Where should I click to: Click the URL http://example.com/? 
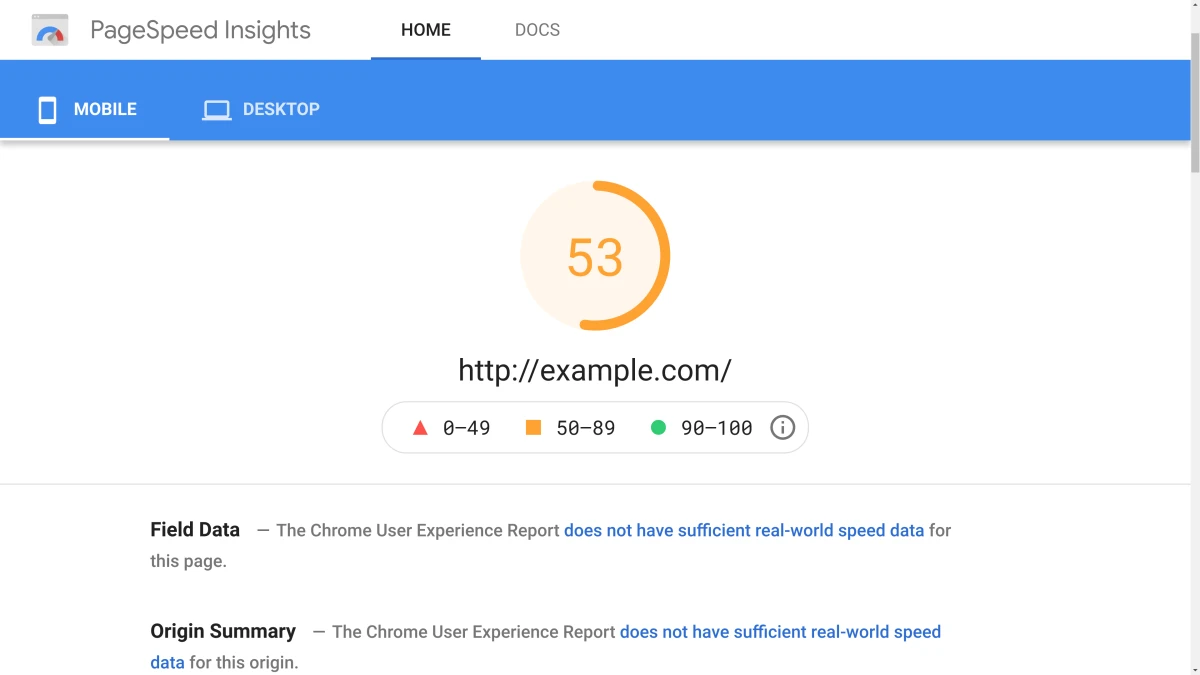pyautogui.click(x=594, y=369)
